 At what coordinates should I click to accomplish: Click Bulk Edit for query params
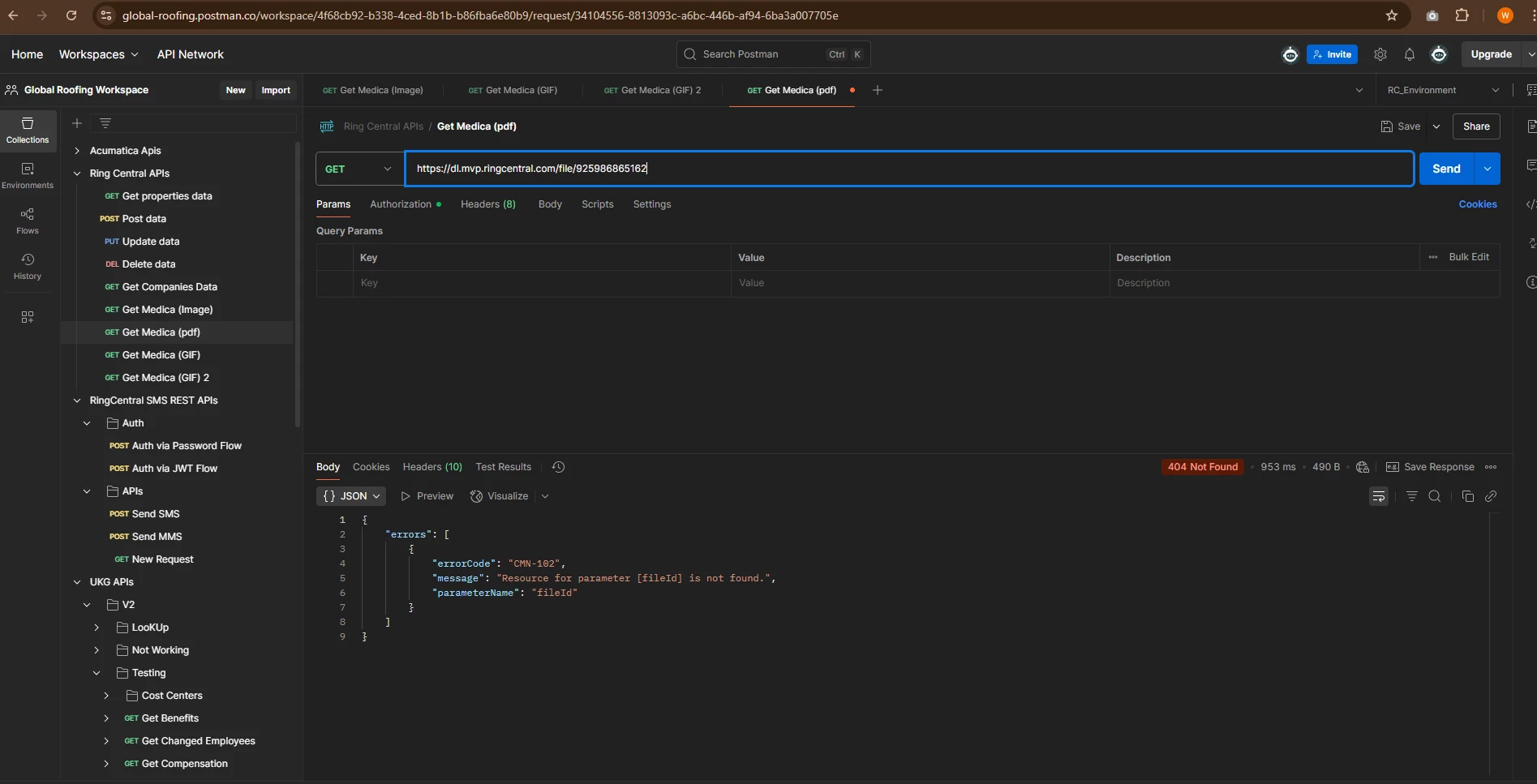[x=1469, y=257]
